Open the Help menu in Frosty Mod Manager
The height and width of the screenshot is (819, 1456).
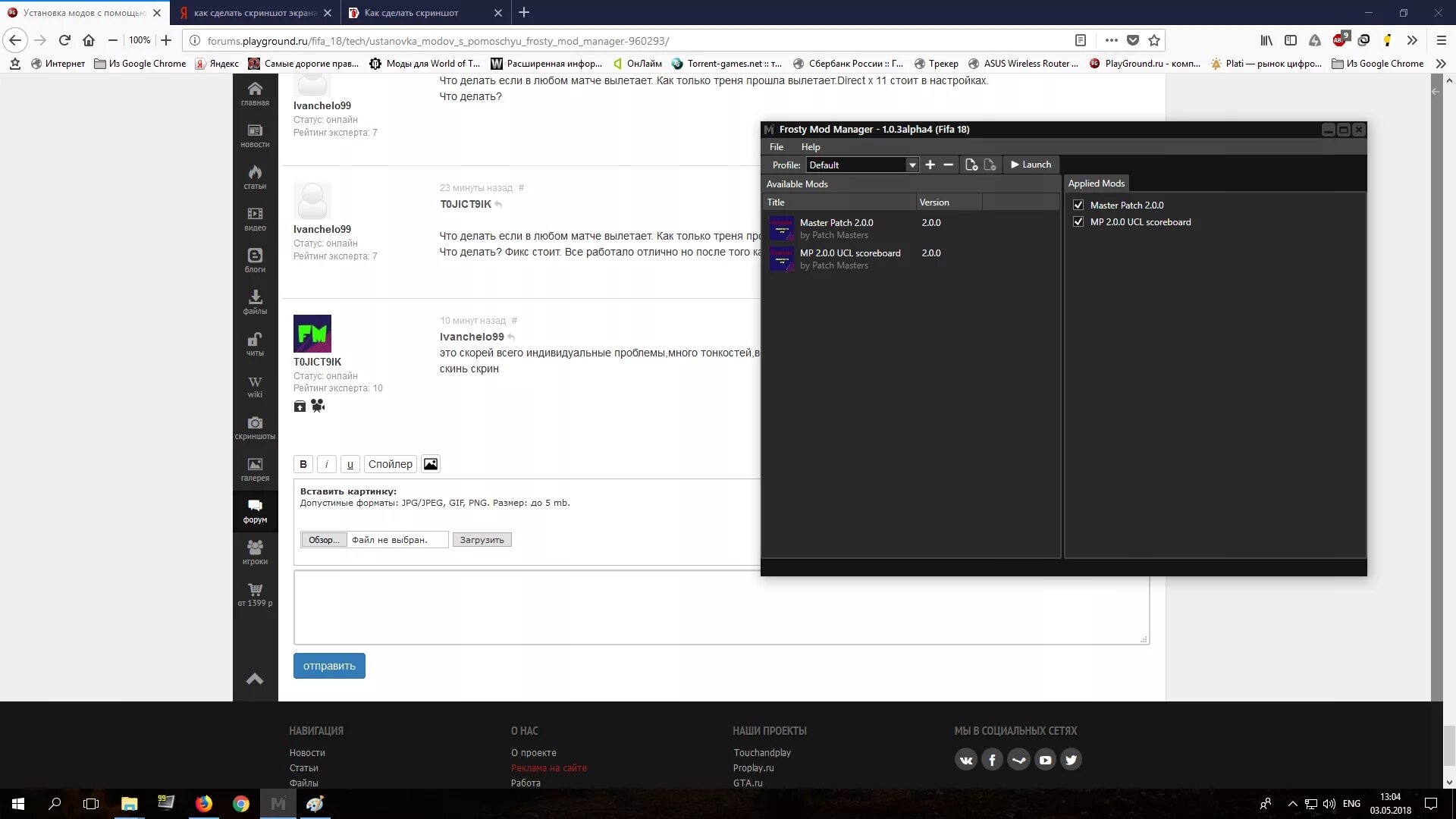coord(811,146)
